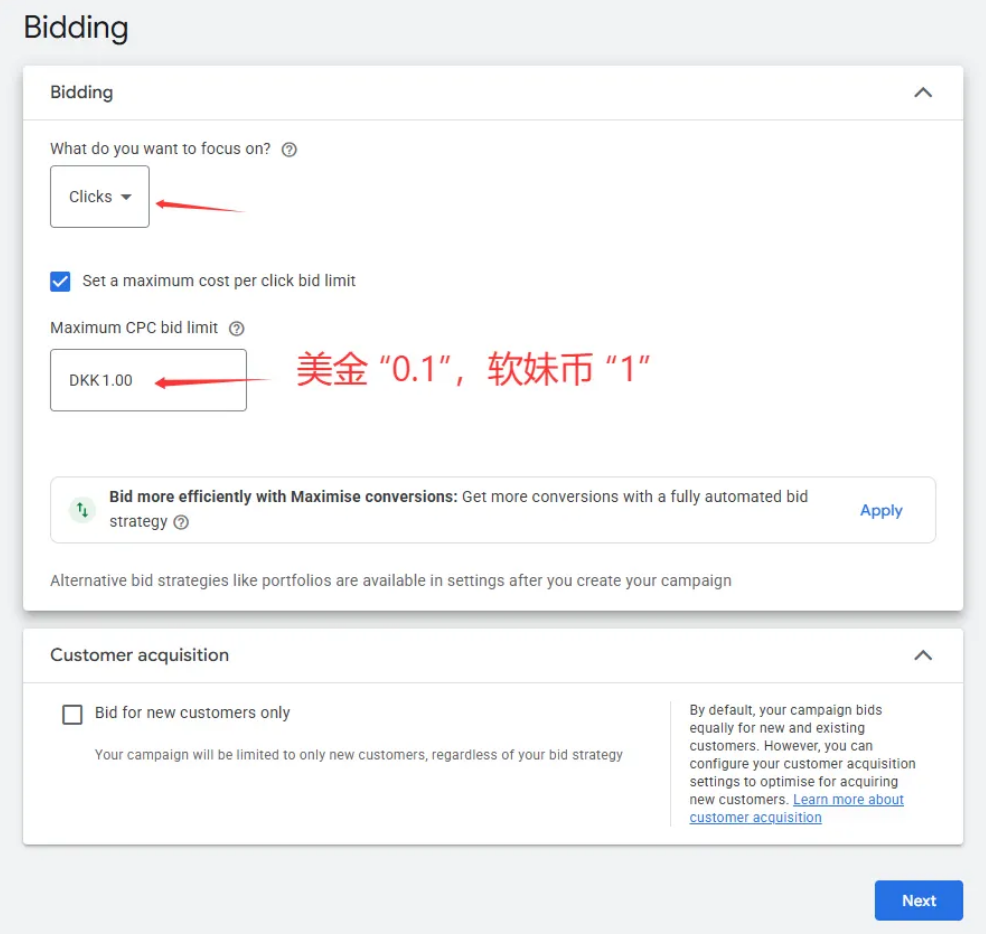
Task: Apply the Maximise conversions bid strategy
Action: click(880, 510)
